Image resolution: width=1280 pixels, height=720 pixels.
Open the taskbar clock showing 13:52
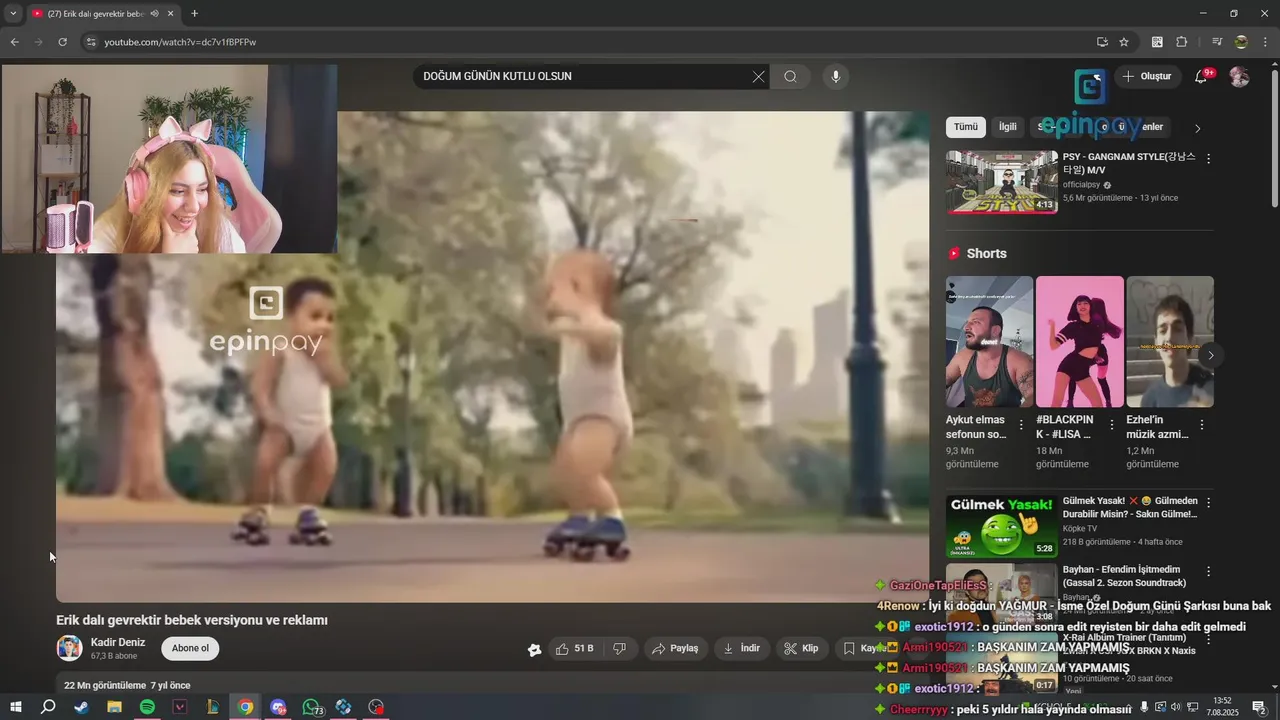1222,707
